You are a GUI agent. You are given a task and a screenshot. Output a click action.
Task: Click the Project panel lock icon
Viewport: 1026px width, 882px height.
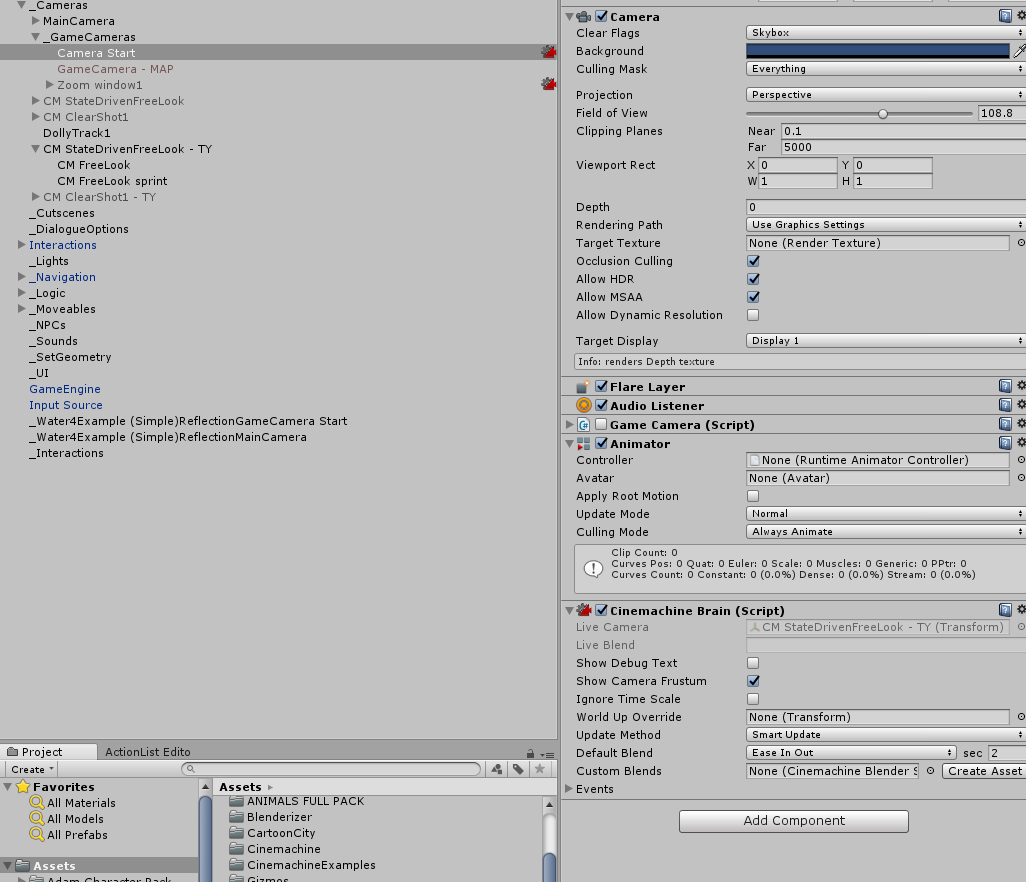[x=531, y=753]
